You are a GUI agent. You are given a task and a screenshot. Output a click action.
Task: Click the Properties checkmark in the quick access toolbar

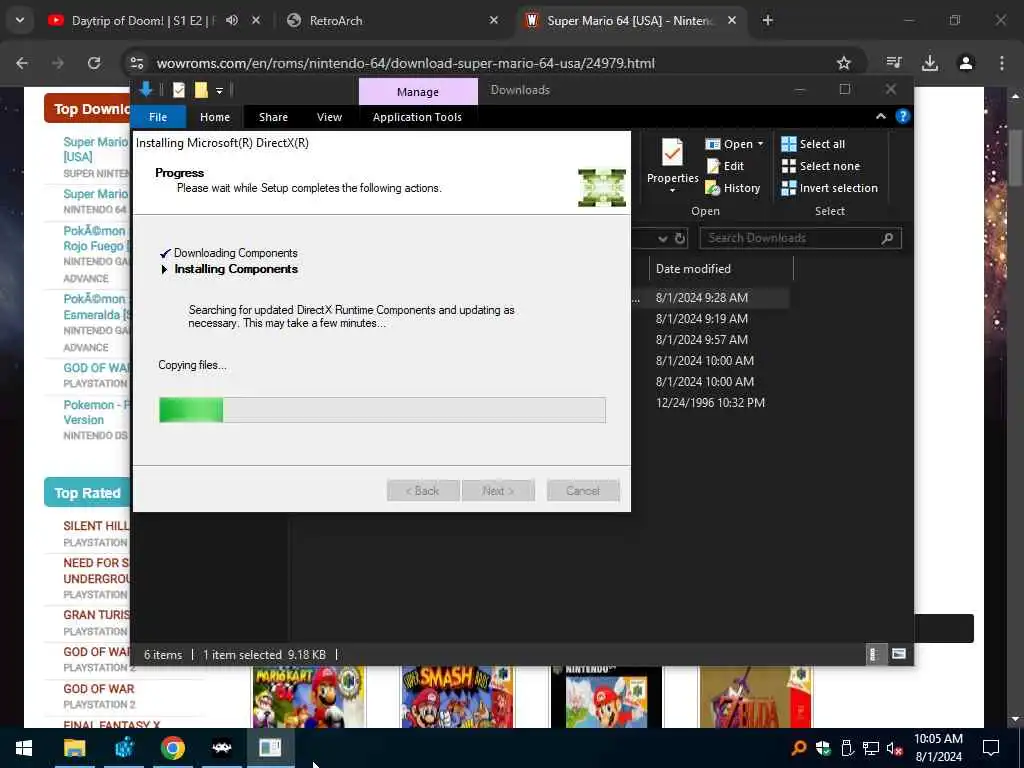pos(178,90)
